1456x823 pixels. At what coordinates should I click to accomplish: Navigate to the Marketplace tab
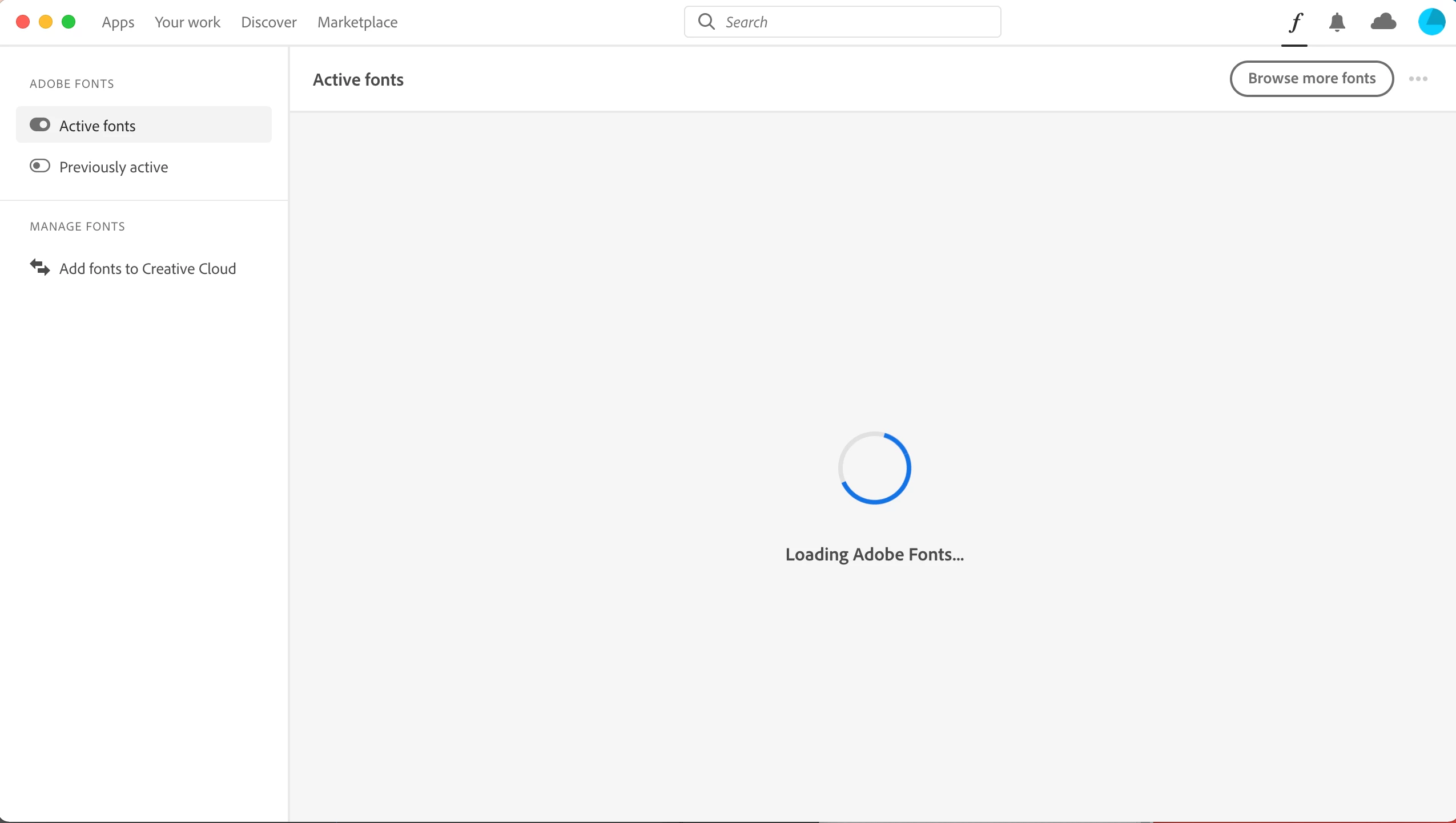click(357, 22)
